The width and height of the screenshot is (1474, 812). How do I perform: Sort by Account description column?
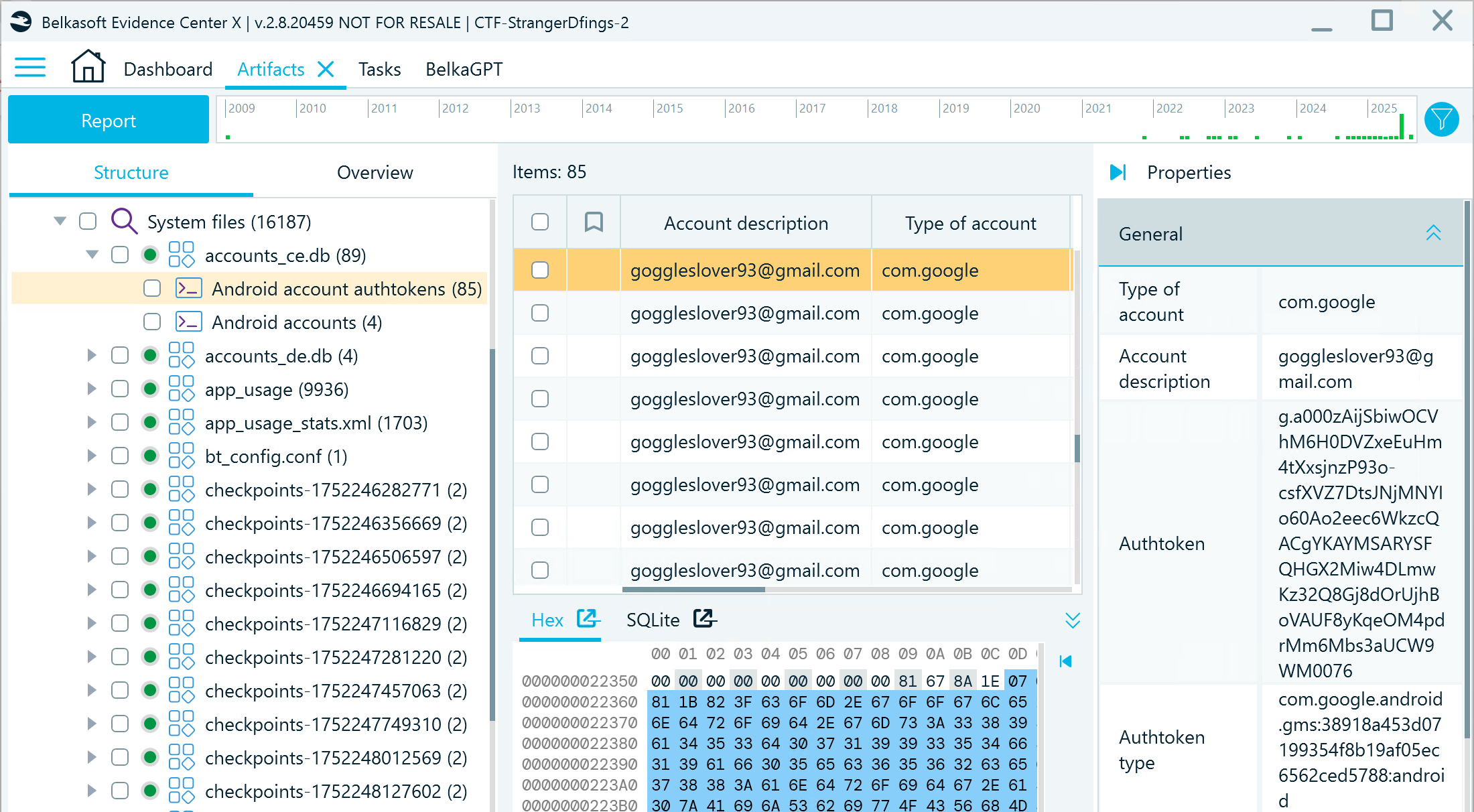[746, 223]
